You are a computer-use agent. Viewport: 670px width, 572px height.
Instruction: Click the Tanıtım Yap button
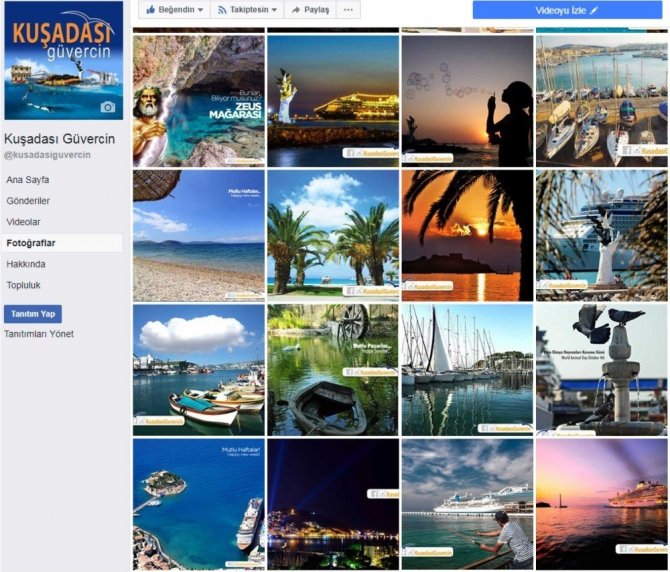pos(33,314)
